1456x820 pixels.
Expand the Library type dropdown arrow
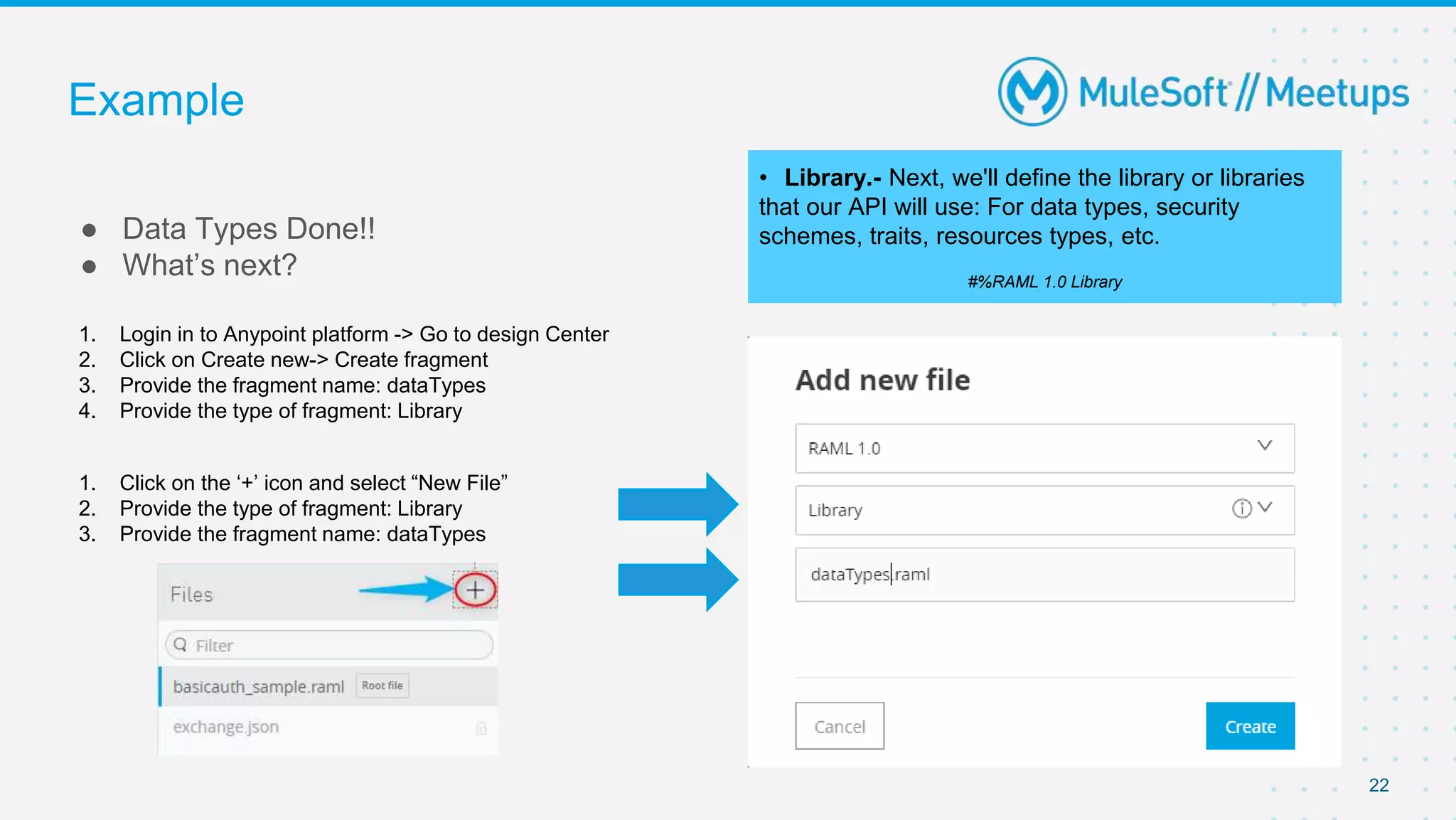pos(1265,508)
